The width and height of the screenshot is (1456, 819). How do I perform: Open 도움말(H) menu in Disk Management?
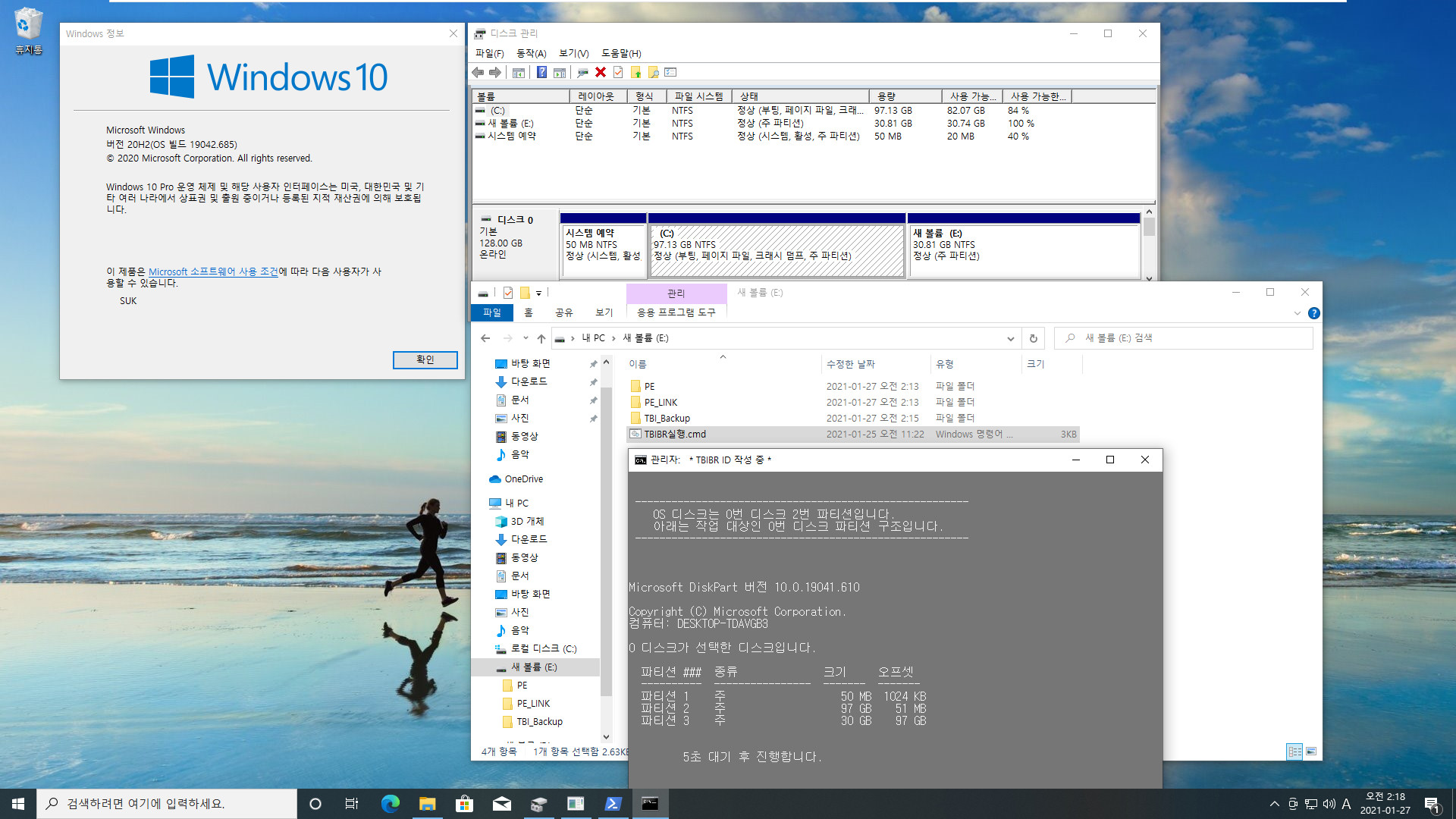621,53
